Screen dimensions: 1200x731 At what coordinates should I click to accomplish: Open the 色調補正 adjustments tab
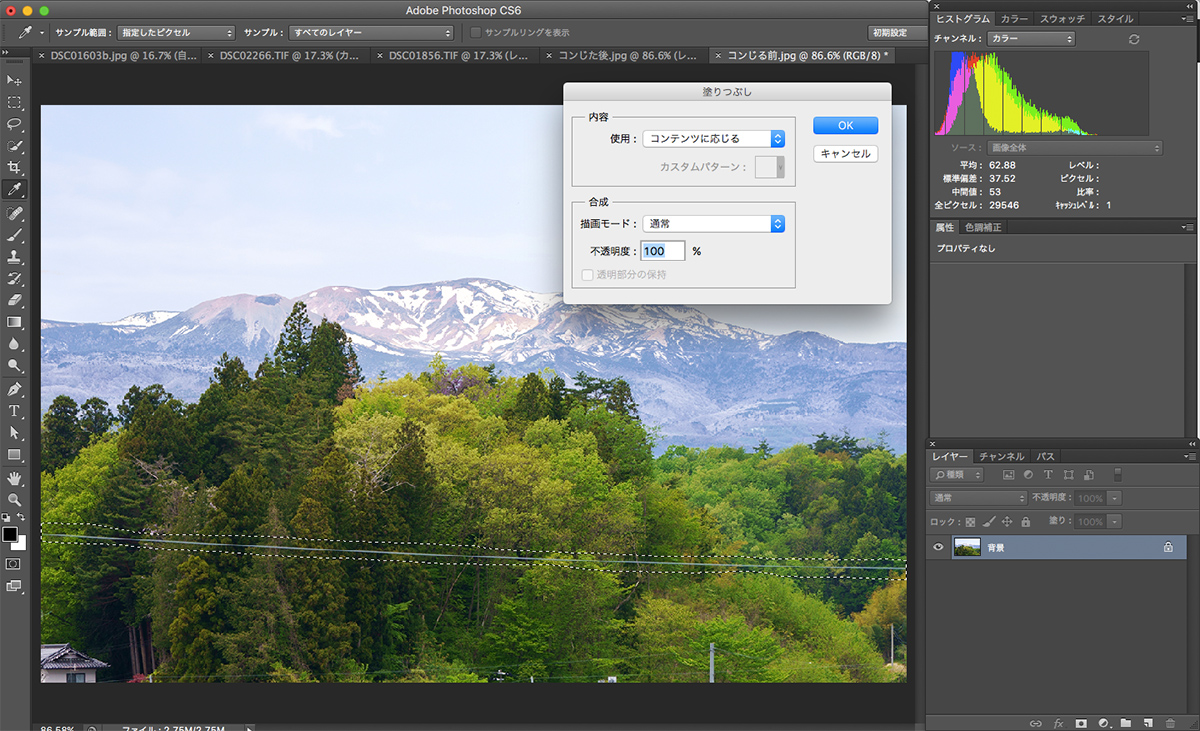pos(984,227)
